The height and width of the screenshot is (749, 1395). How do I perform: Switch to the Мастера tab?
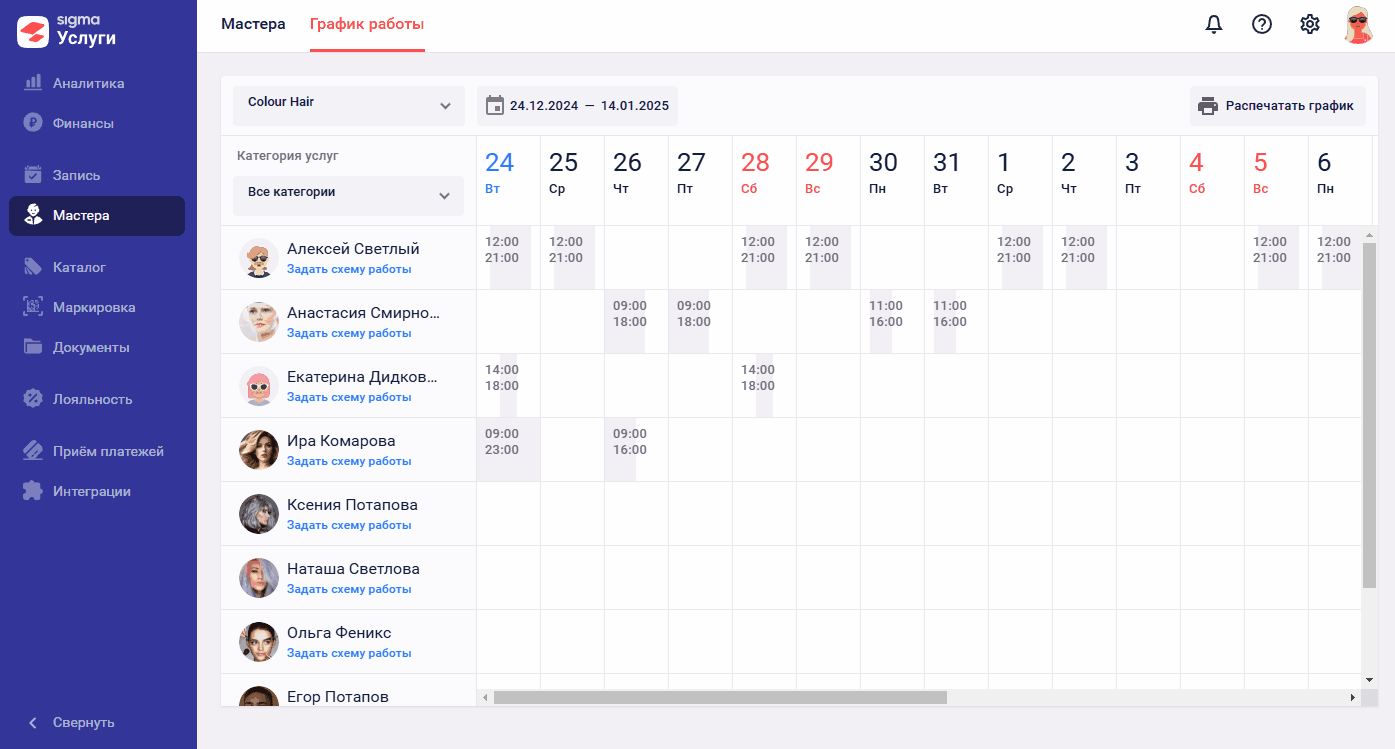tap(253, 24)
